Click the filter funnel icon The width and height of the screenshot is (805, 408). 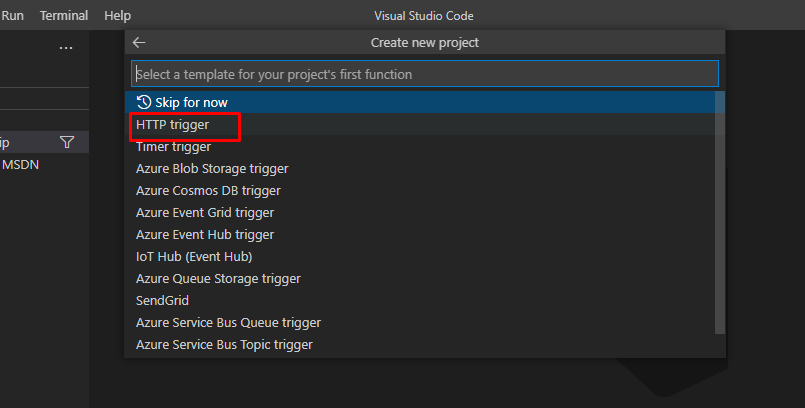point(67,142)
